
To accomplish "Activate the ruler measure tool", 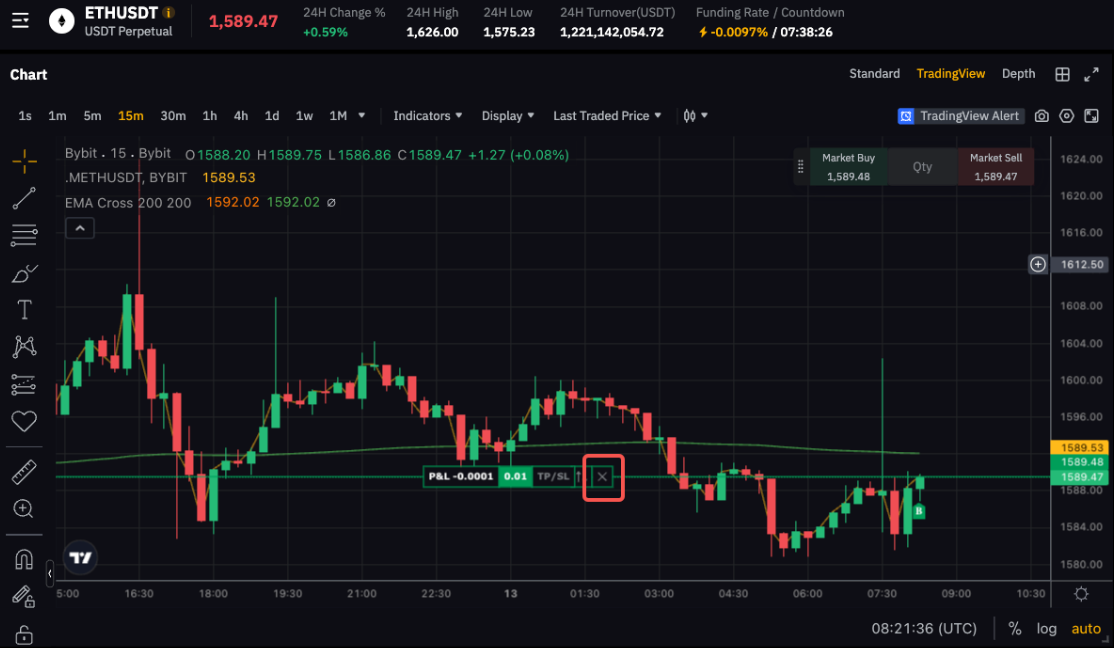I will [24, 471].
